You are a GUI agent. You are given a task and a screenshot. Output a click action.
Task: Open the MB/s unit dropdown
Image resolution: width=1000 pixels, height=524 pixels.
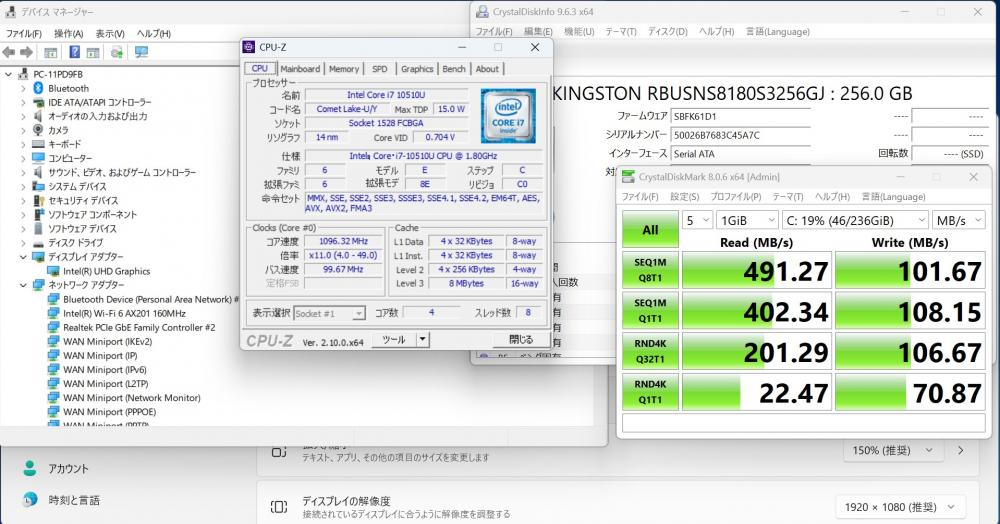pos(959,220)
